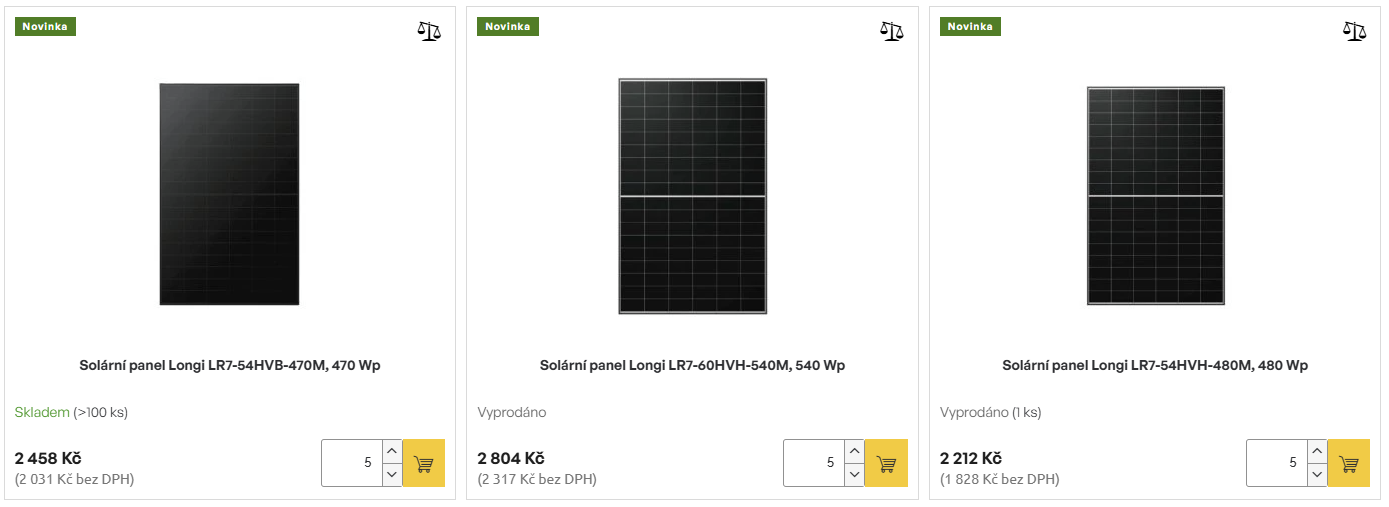Click the 540 Wp panel product image
The width and height of the screenshot is (1389, 507).
(692, 196)
